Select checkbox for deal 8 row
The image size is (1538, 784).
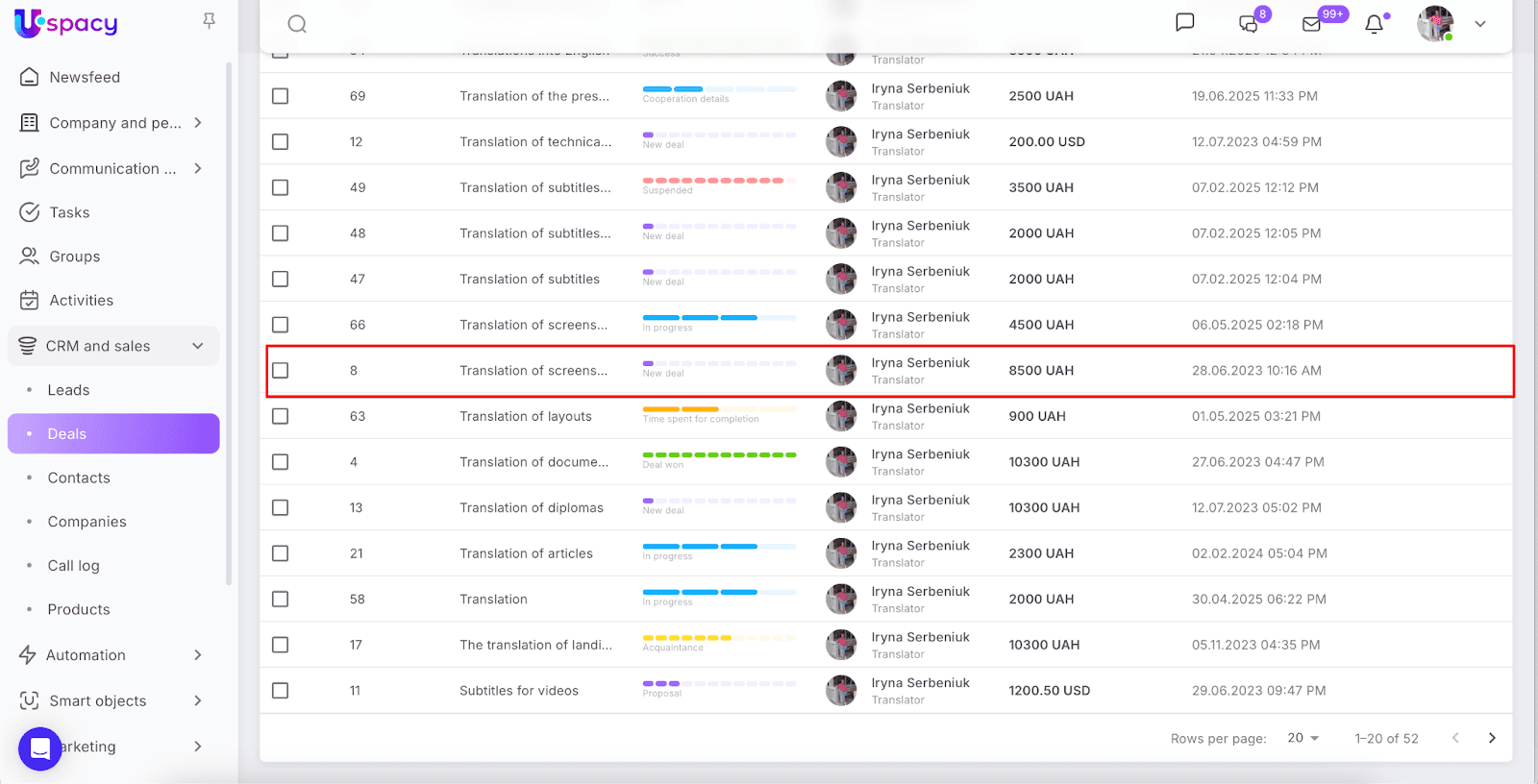[x=280, y=371]
